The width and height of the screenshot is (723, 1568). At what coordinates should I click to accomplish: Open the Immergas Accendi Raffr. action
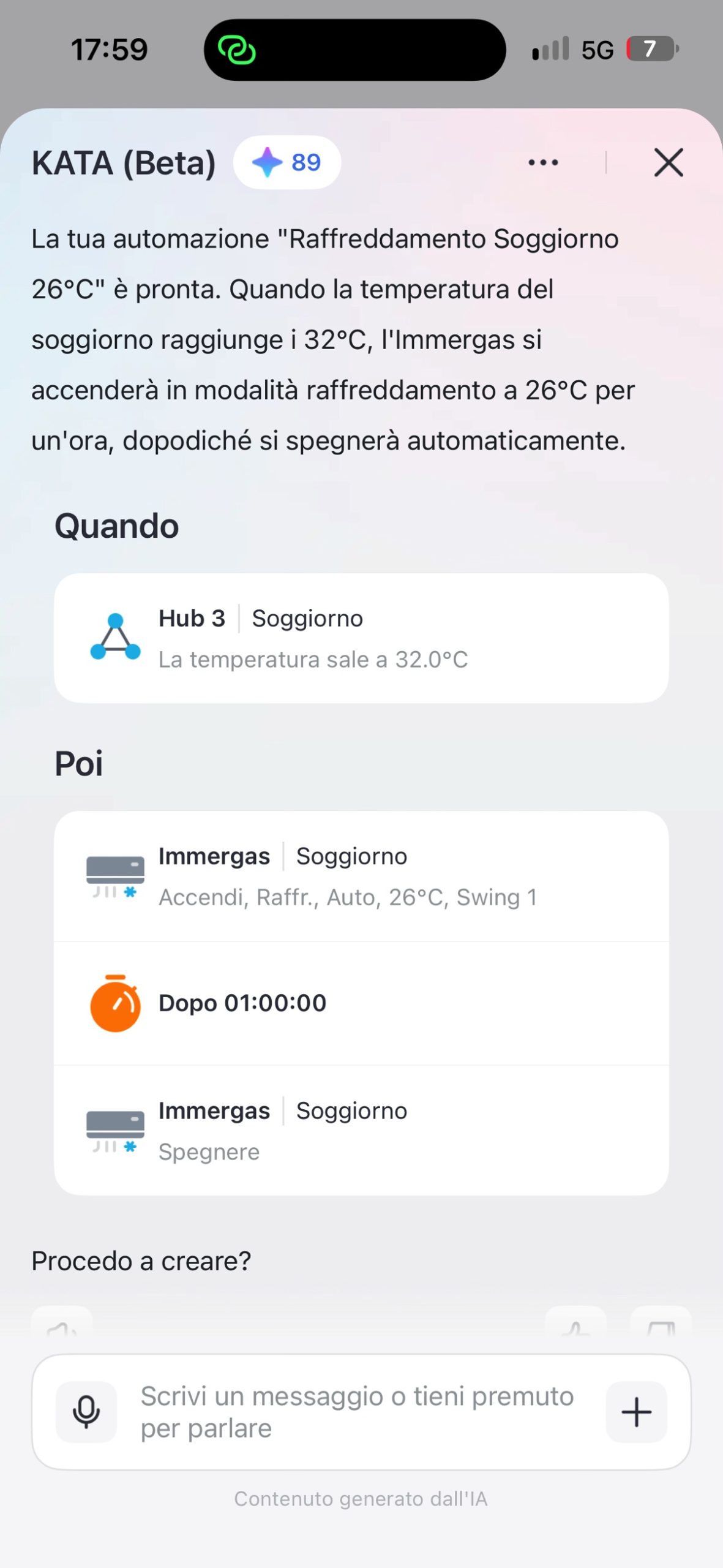361,876
